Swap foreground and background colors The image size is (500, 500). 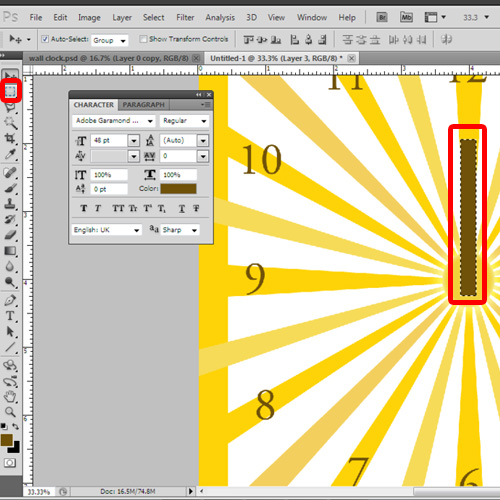pyautogui.click(x=15, y=426)
